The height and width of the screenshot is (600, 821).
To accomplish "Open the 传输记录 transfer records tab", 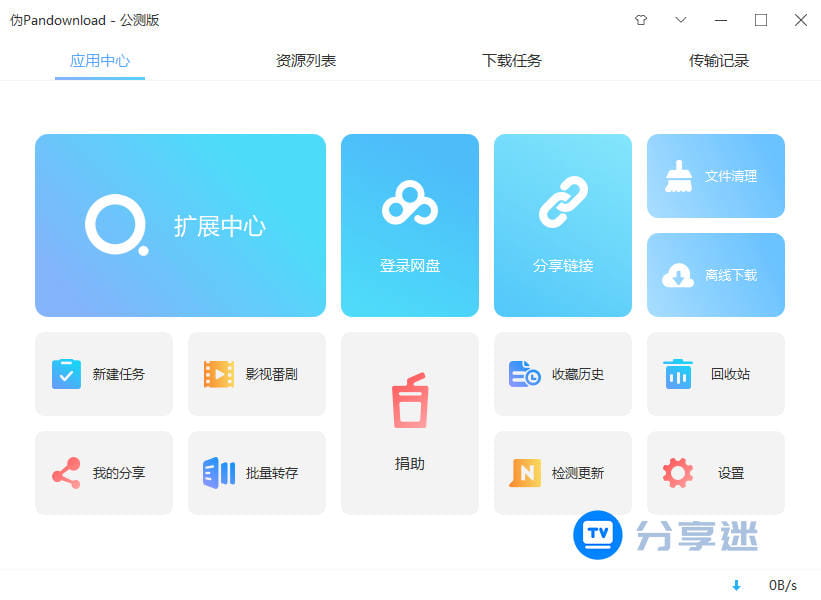I will click(719, 61).
